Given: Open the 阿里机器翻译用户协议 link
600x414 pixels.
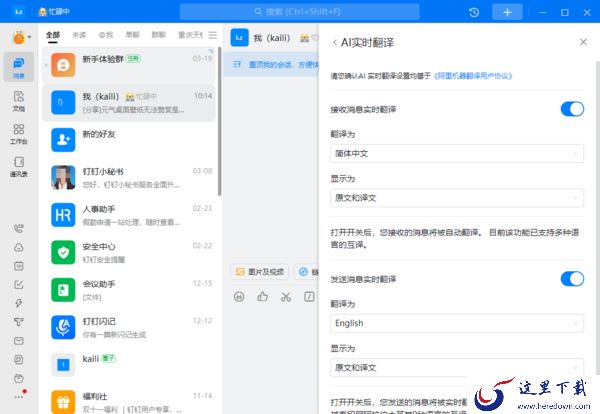Looking at the screenshot, I should [473, 76].
